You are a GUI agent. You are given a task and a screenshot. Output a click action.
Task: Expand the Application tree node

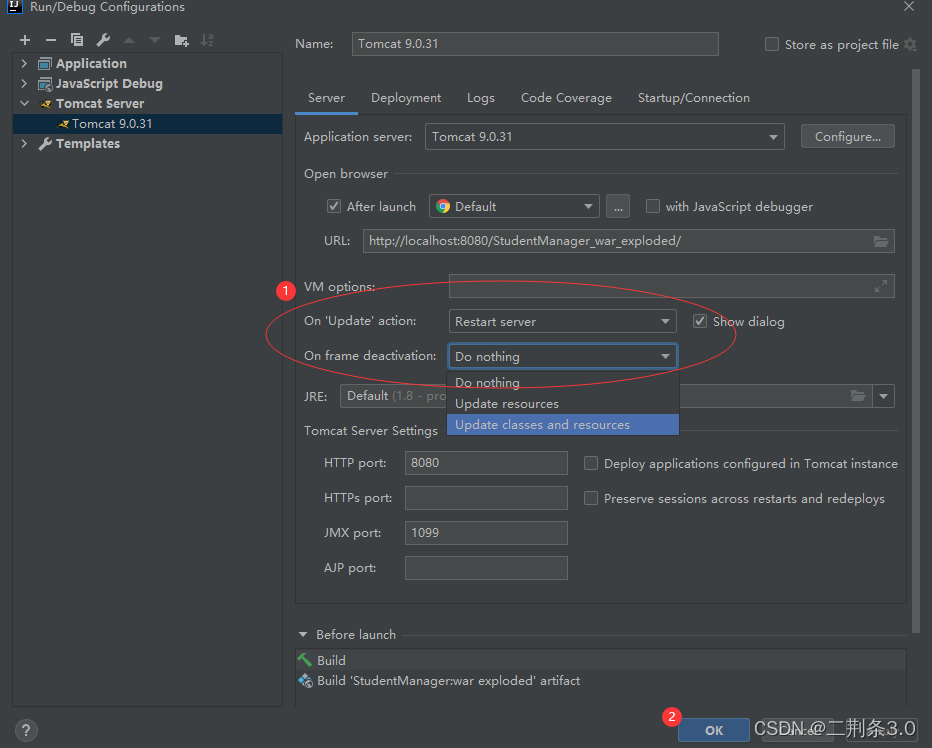[24, 63]
